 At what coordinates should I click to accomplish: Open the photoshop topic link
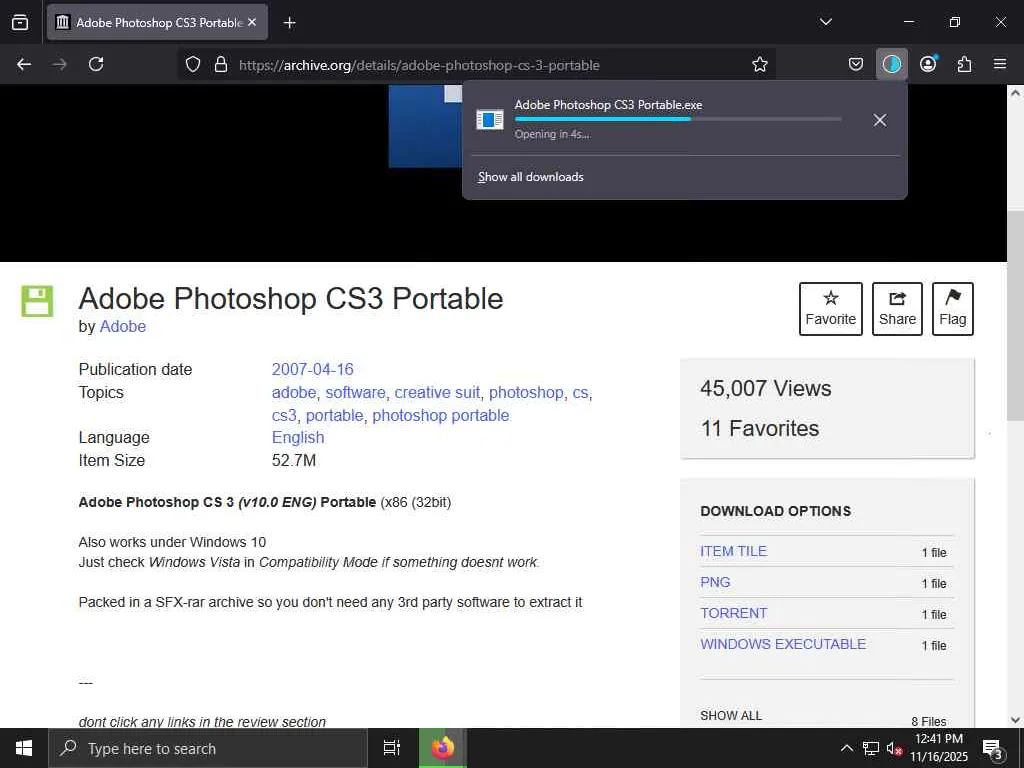click(526, 392)
